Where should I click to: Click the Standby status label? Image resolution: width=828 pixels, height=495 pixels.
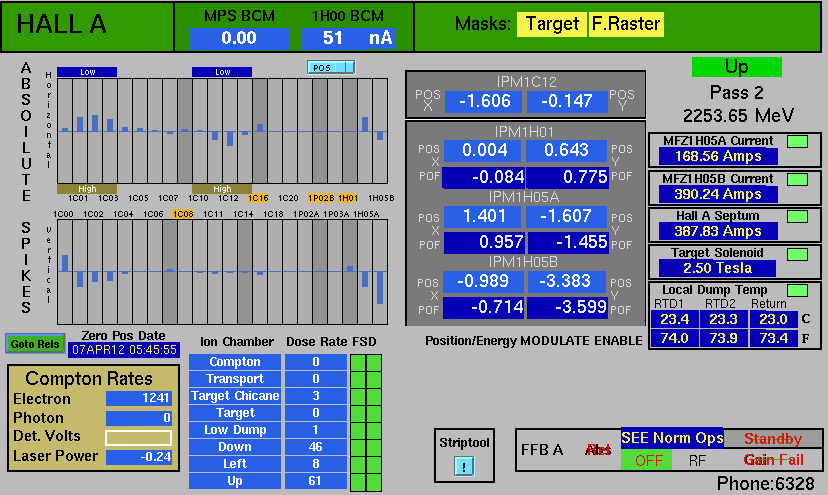click(x=773, y=438)
